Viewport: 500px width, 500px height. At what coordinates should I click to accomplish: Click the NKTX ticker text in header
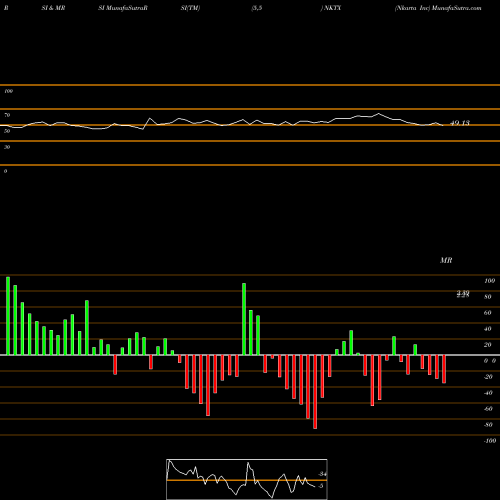(x=332, y=8)
